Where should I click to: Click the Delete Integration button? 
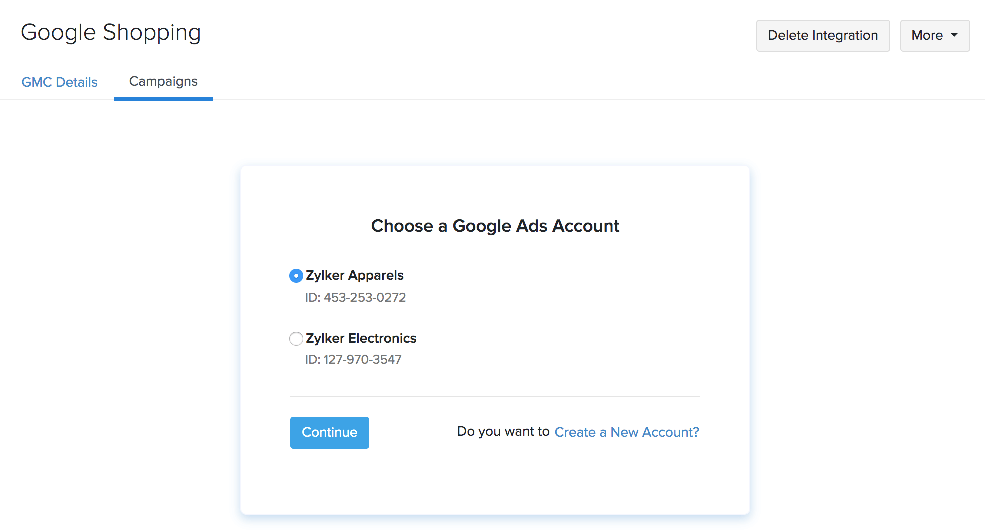822,35
